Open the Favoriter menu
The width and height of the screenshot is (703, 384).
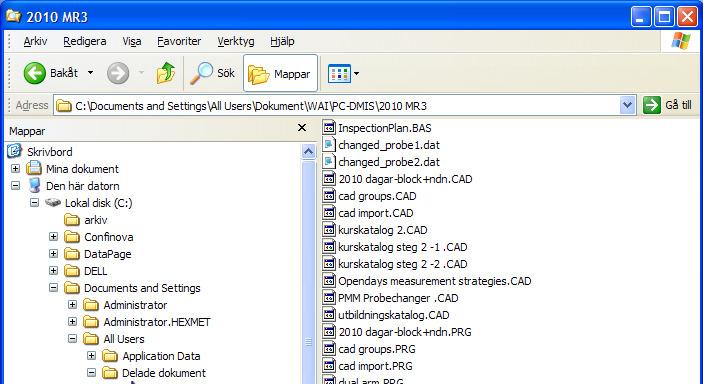(179, 41)
